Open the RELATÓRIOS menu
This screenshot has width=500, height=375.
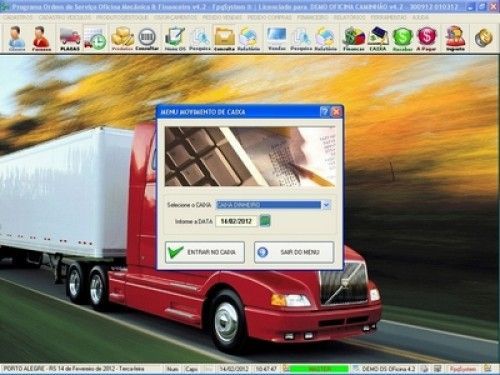(350, 17)
